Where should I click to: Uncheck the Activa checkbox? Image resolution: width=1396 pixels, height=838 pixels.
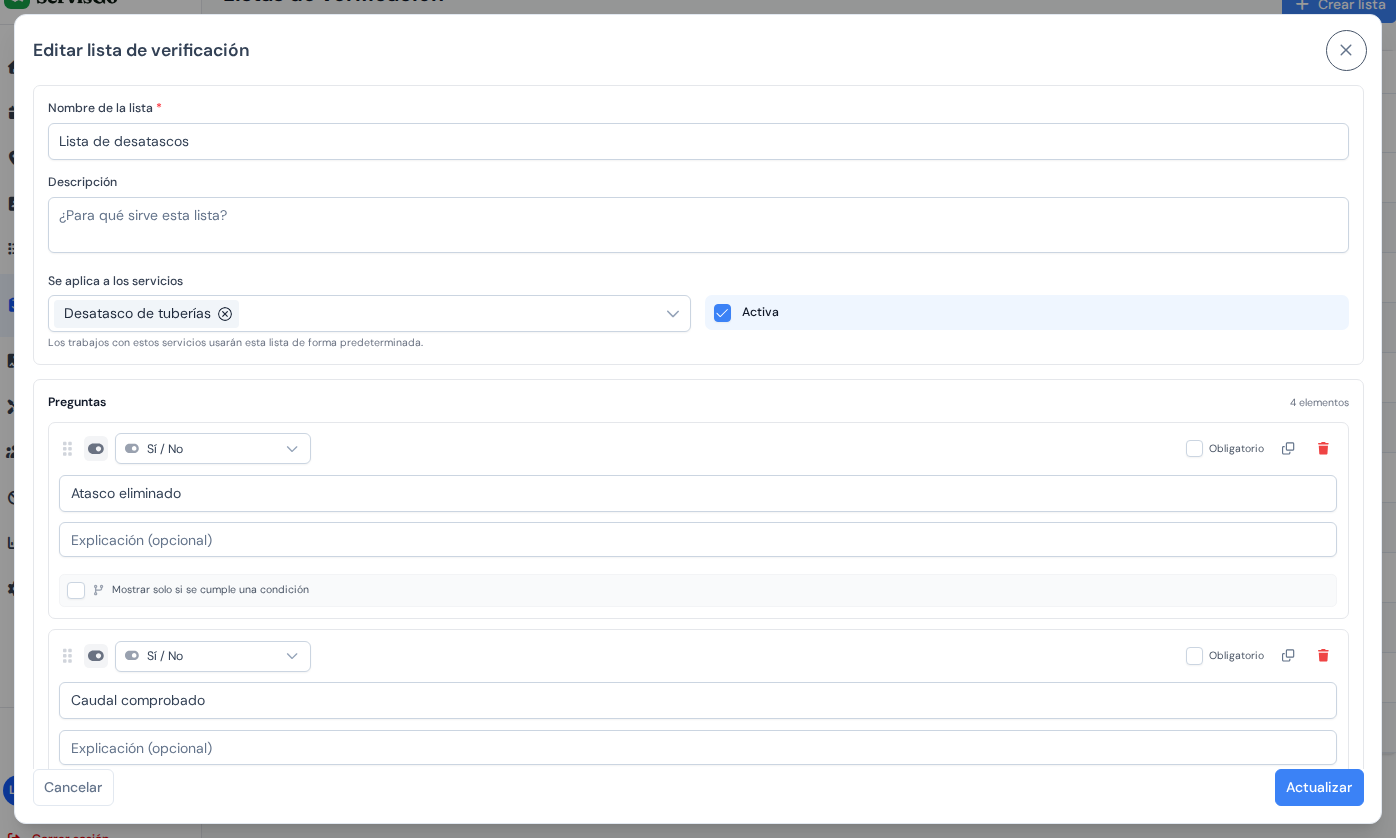(722, 313)
